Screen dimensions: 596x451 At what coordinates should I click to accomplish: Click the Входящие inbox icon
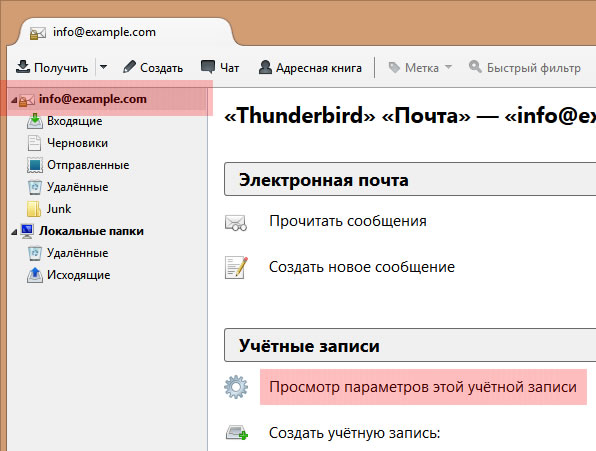35,121
